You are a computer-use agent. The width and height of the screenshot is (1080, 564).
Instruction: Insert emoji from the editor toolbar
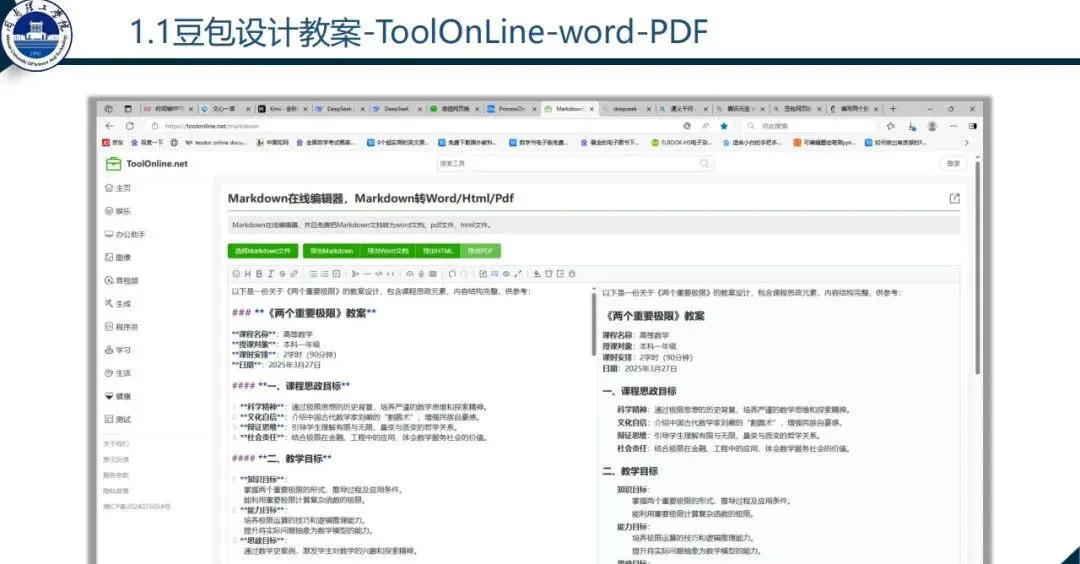tap(236, 273)
